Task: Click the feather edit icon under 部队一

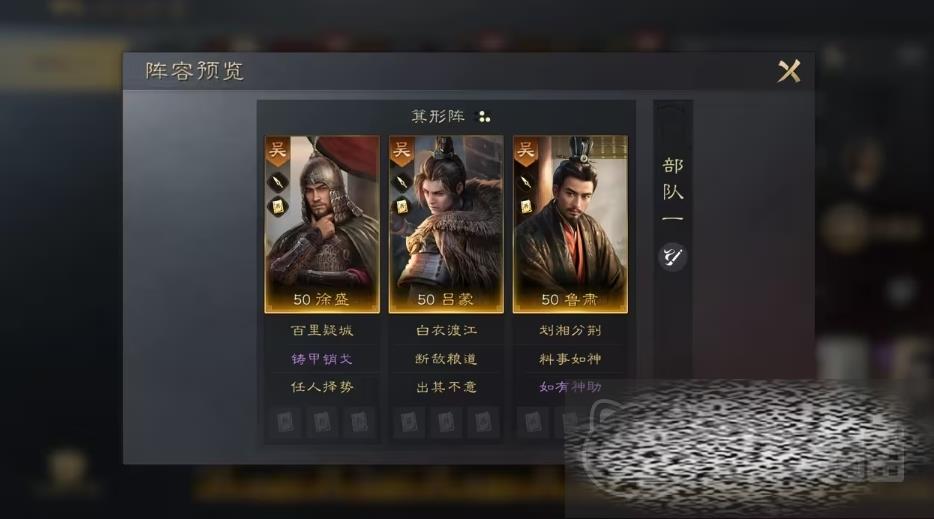Action: [673, 257]
